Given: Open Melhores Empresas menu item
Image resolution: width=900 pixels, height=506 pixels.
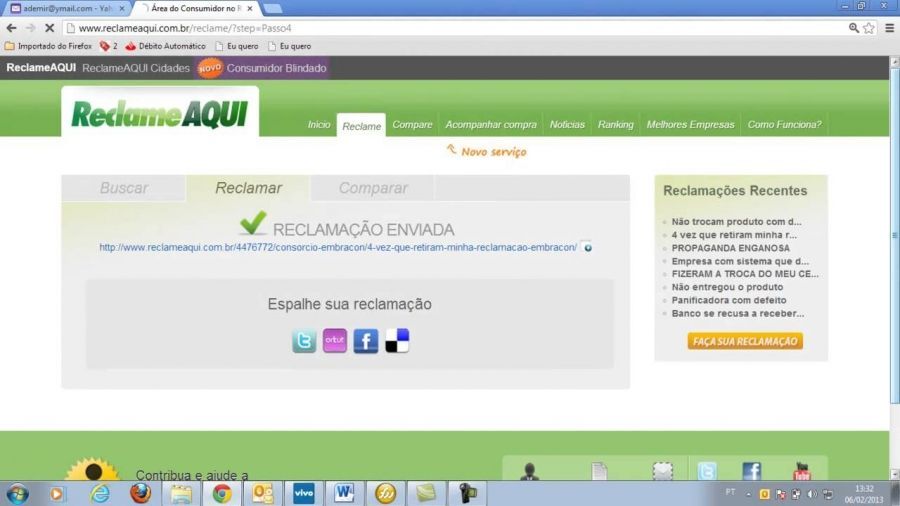Looking at the screenshot, I should click(690, 124).
